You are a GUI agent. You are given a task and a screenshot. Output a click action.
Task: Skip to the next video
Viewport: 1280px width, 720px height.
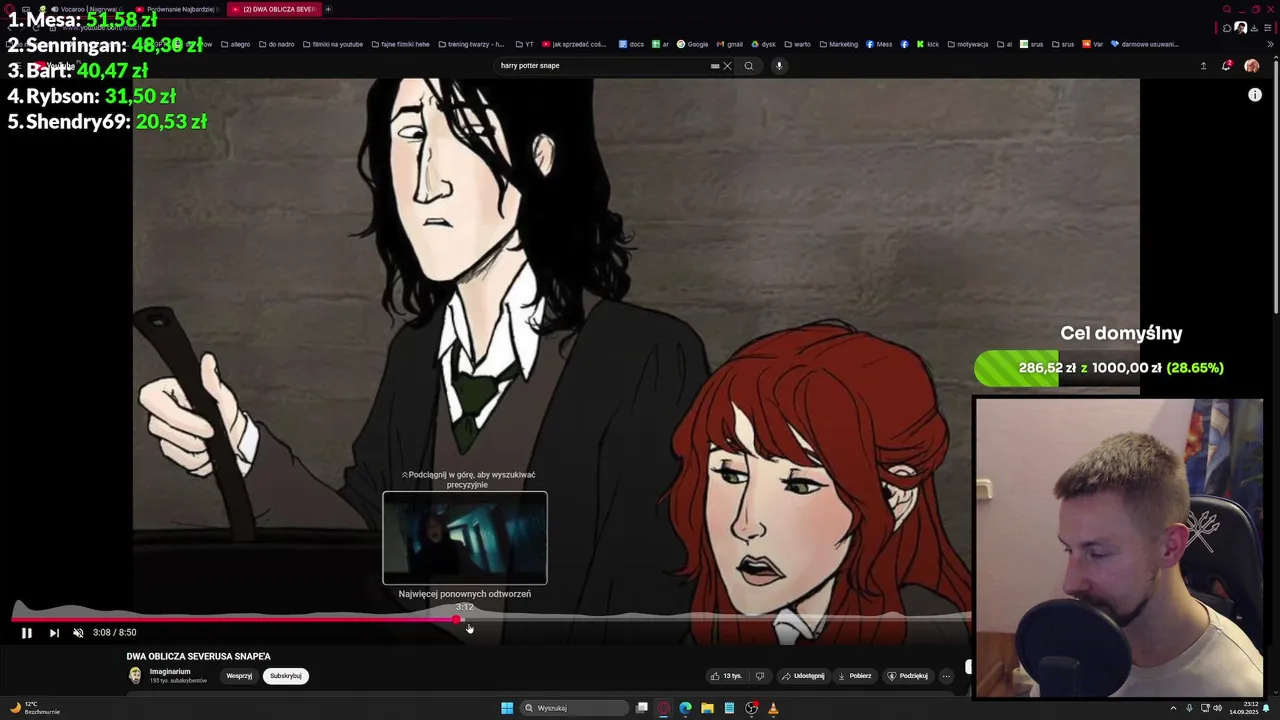(54, 632)
